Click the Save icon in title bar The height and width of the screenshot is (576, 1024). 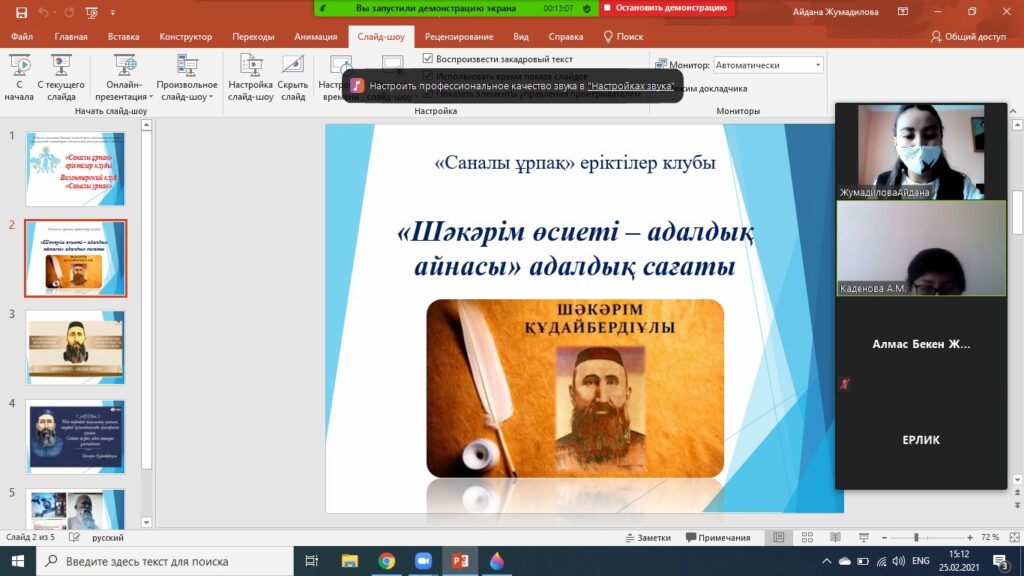[22, 12]
